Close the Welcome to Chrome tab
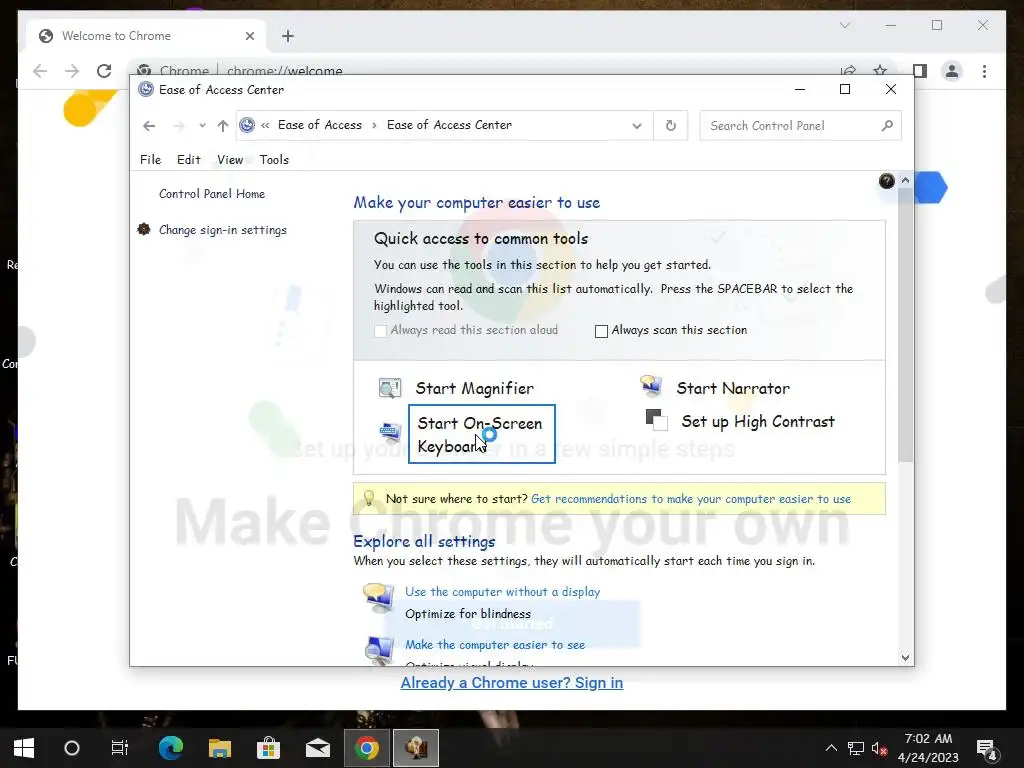Screen dimensions: 1024x768 click(249, 36)
